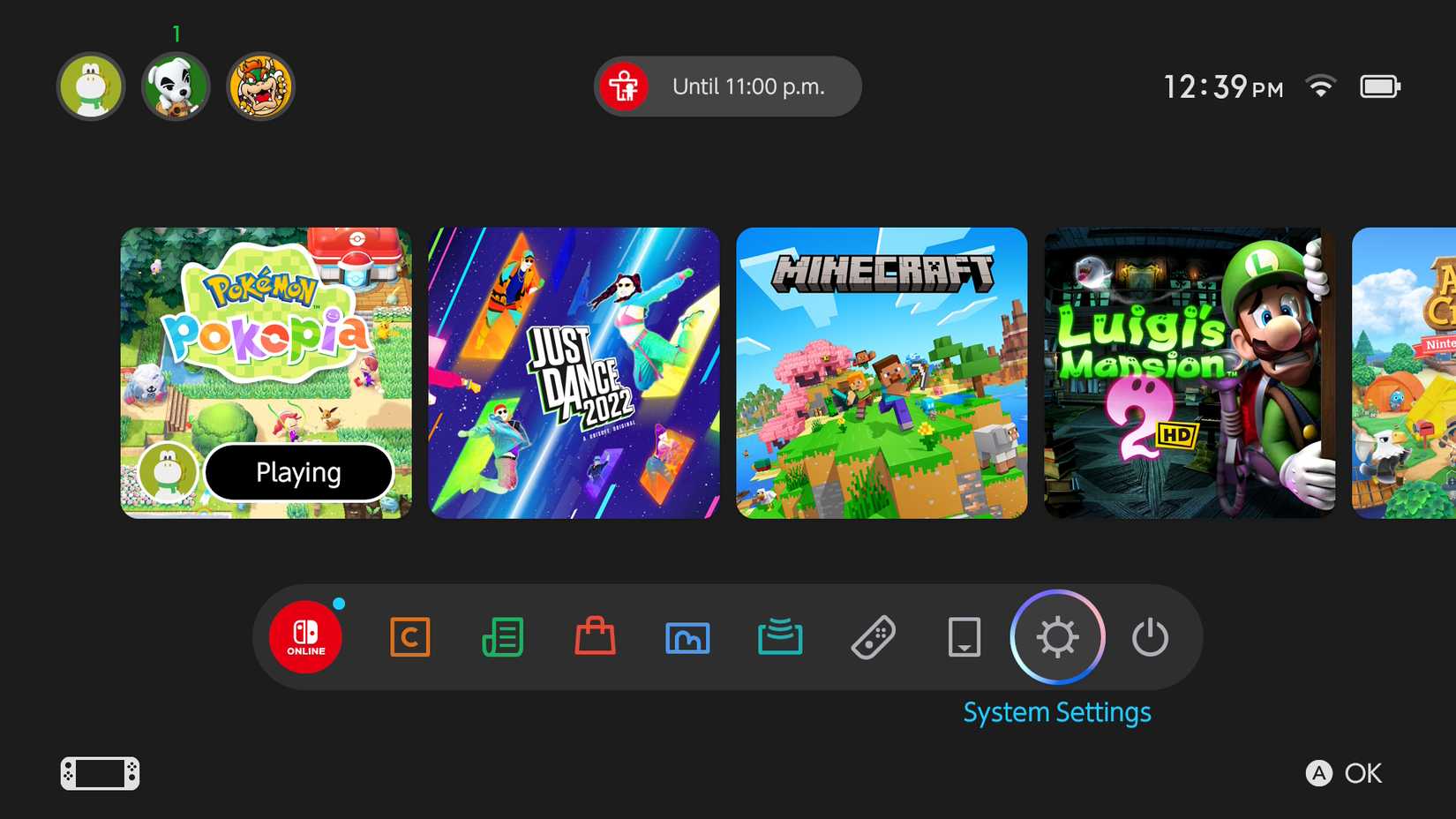
Task: Click the green notification number 1
Action: pos(176,34)
